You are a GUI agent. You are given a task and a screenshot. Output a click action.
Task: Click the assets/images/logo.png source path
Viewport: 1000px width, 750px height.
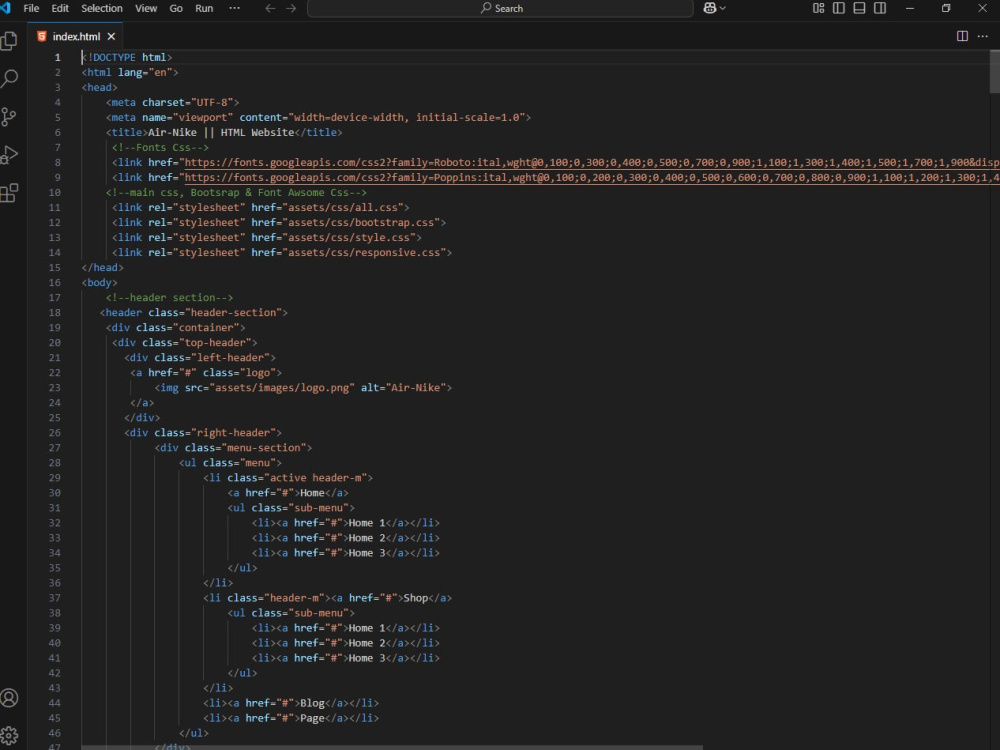pos(282,388)
